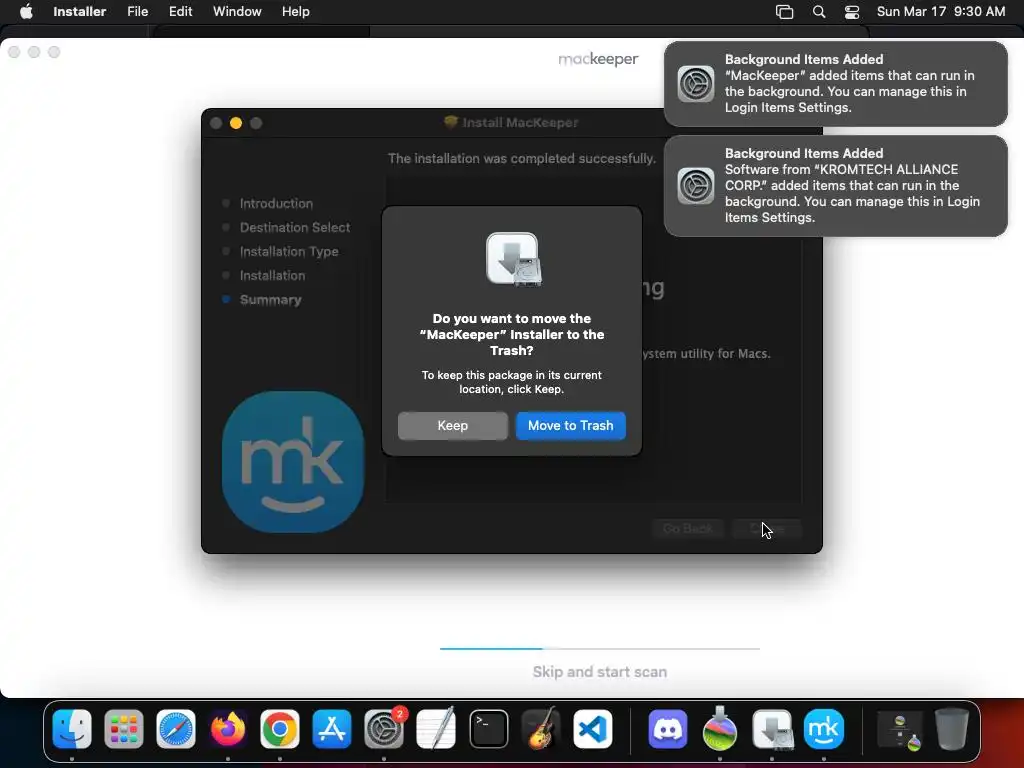The image size is (1024, 768).
Task: Click the installer package icon in dialog
Action: 513,259
